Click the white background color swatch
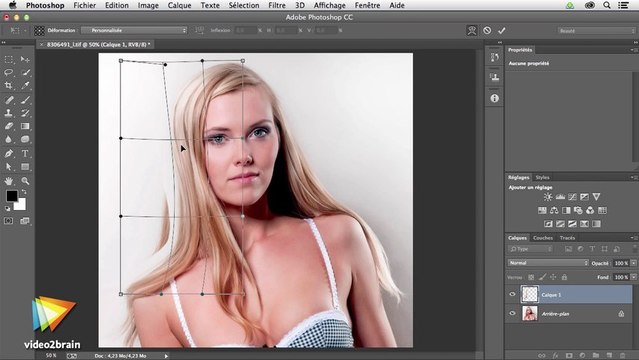 point(21,205)
